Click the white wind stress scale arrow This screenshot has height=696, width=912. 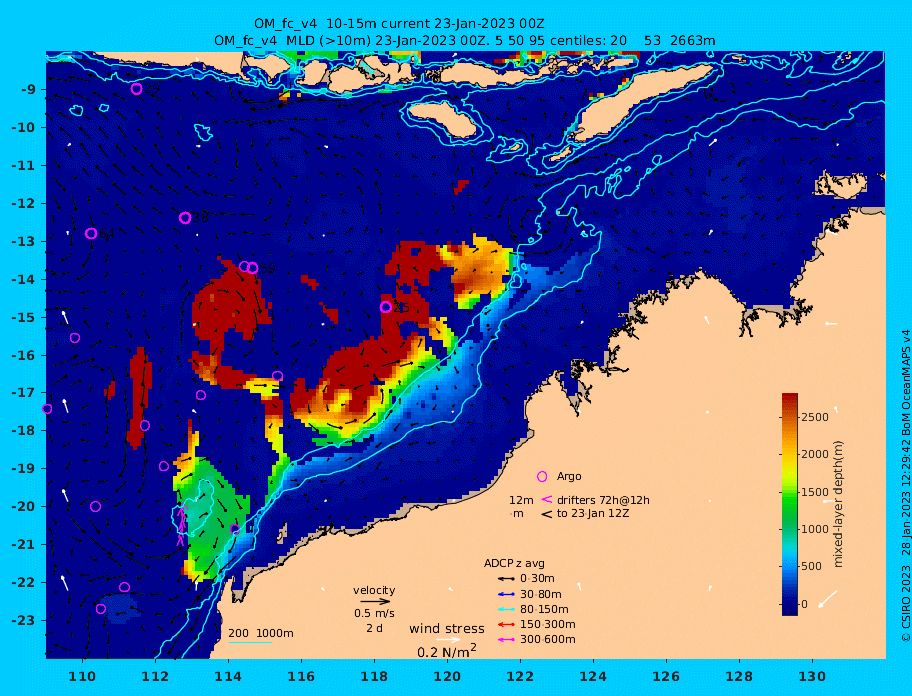pos(449,640)
